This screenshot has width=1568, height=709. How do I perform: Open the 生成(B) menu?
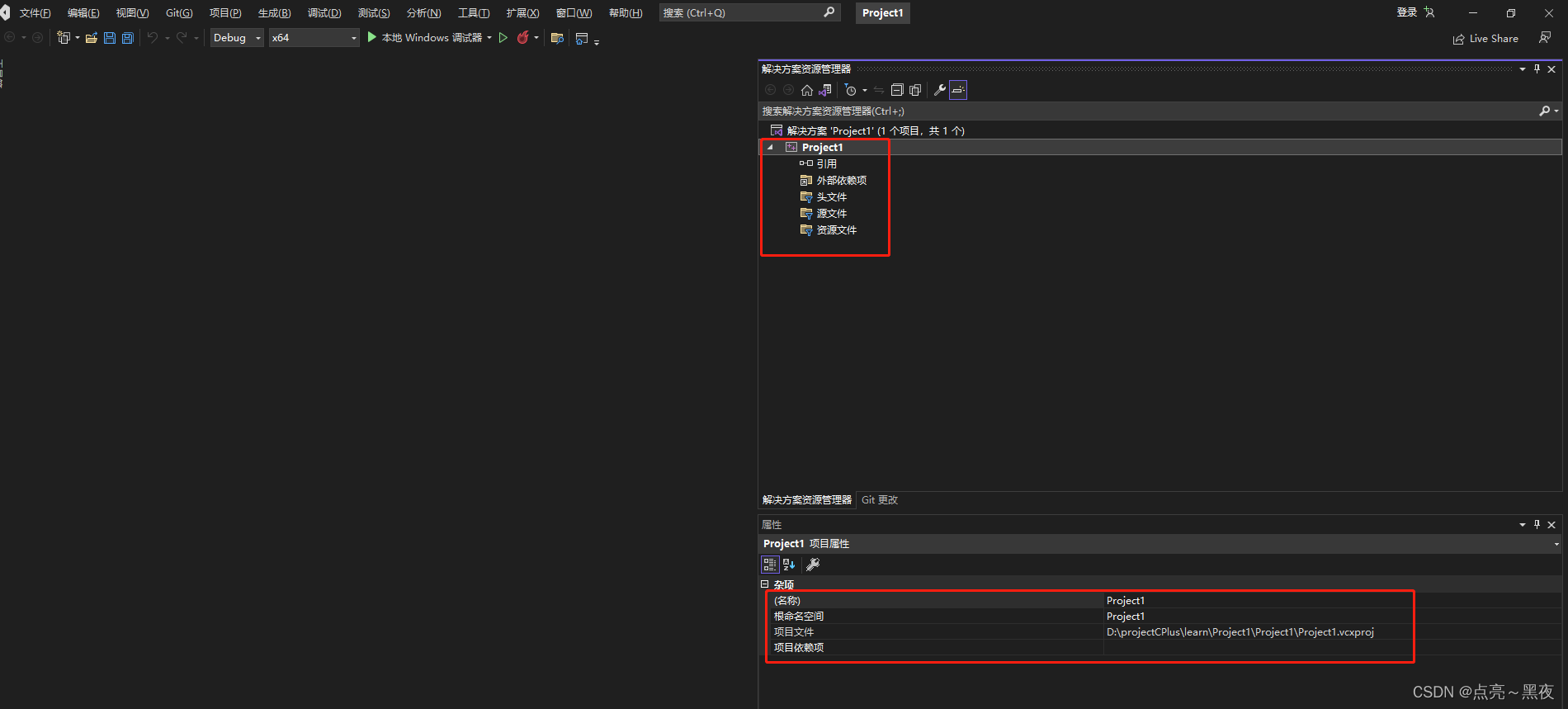tap(274, 13)
